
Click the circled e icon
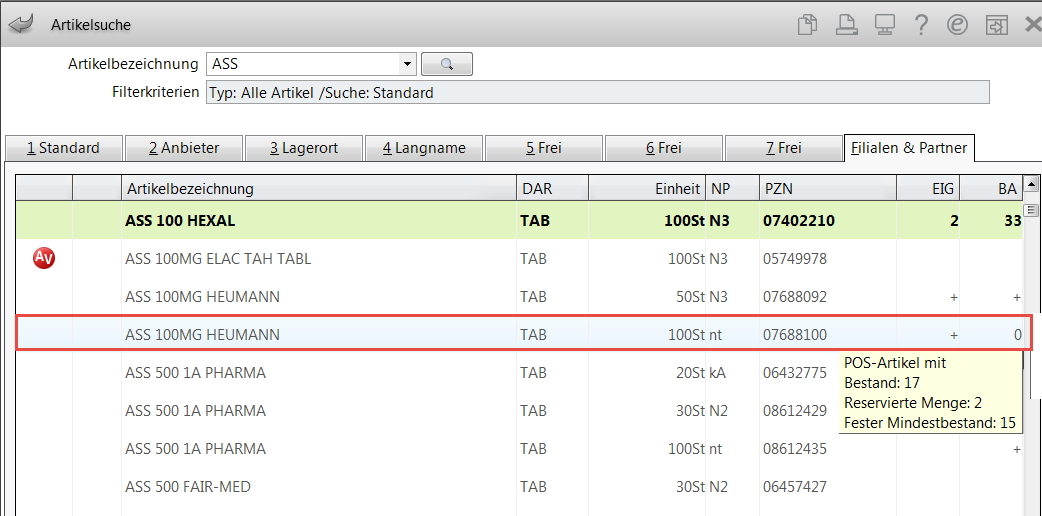tap(957, 25)
